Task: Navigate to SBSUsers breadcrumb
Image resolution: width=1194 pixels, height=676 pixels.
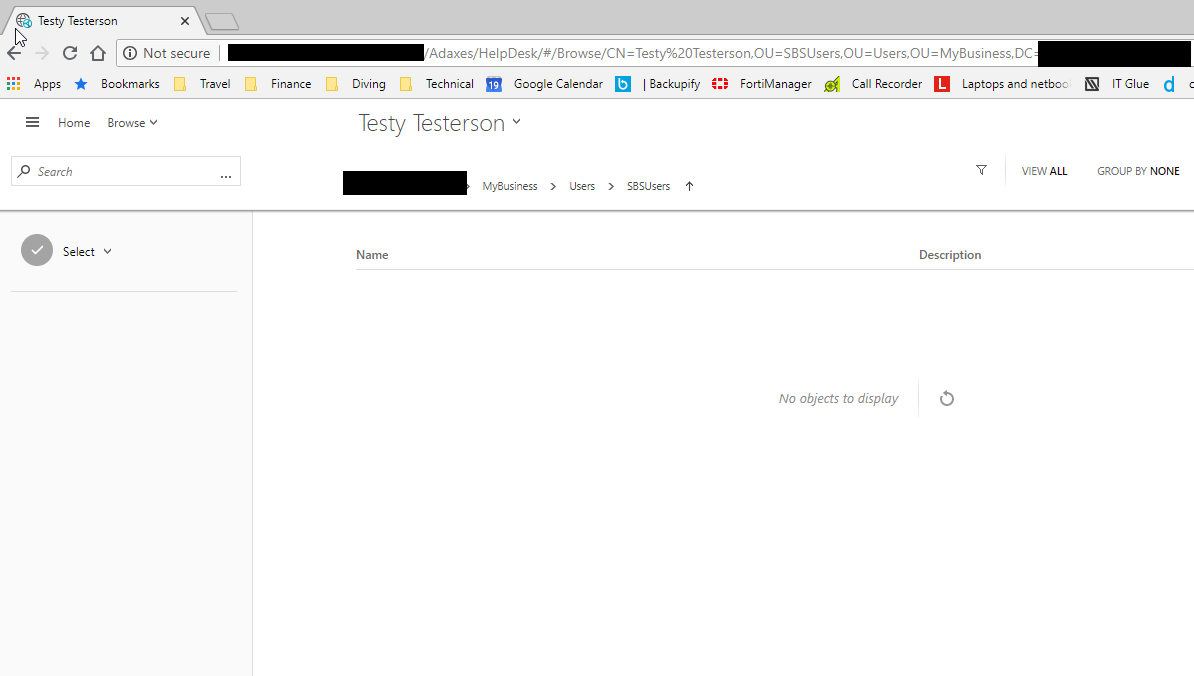Action: [648, 186]
